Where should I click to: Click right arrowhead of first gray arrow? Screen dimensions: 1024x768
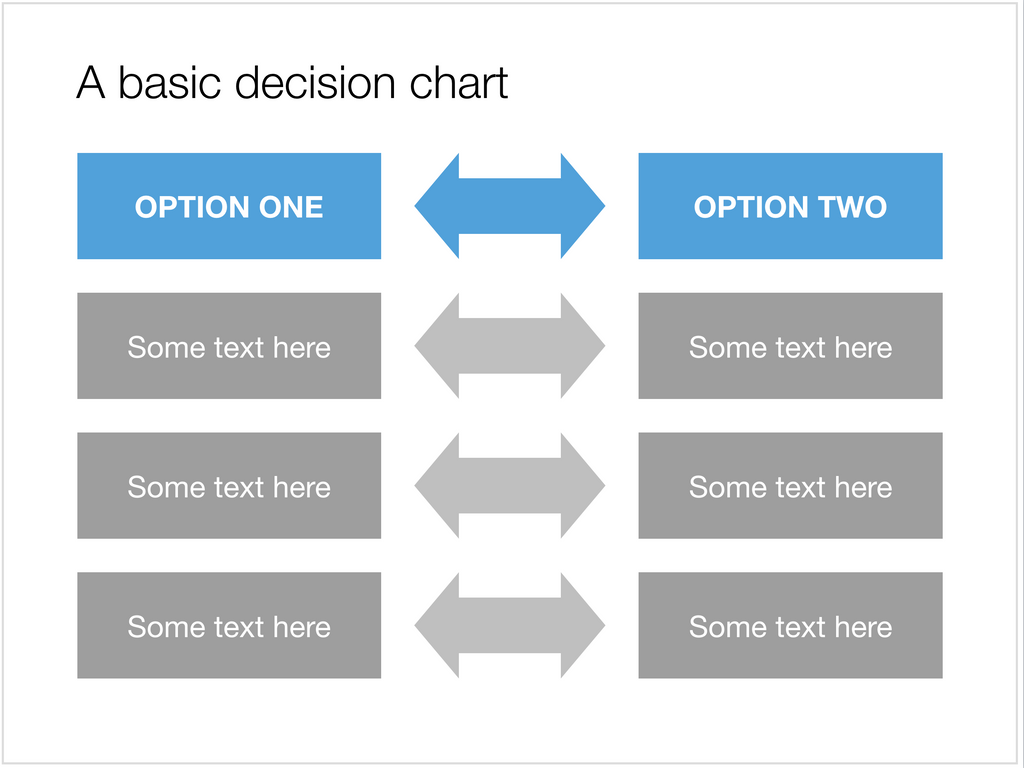point(583,345)
